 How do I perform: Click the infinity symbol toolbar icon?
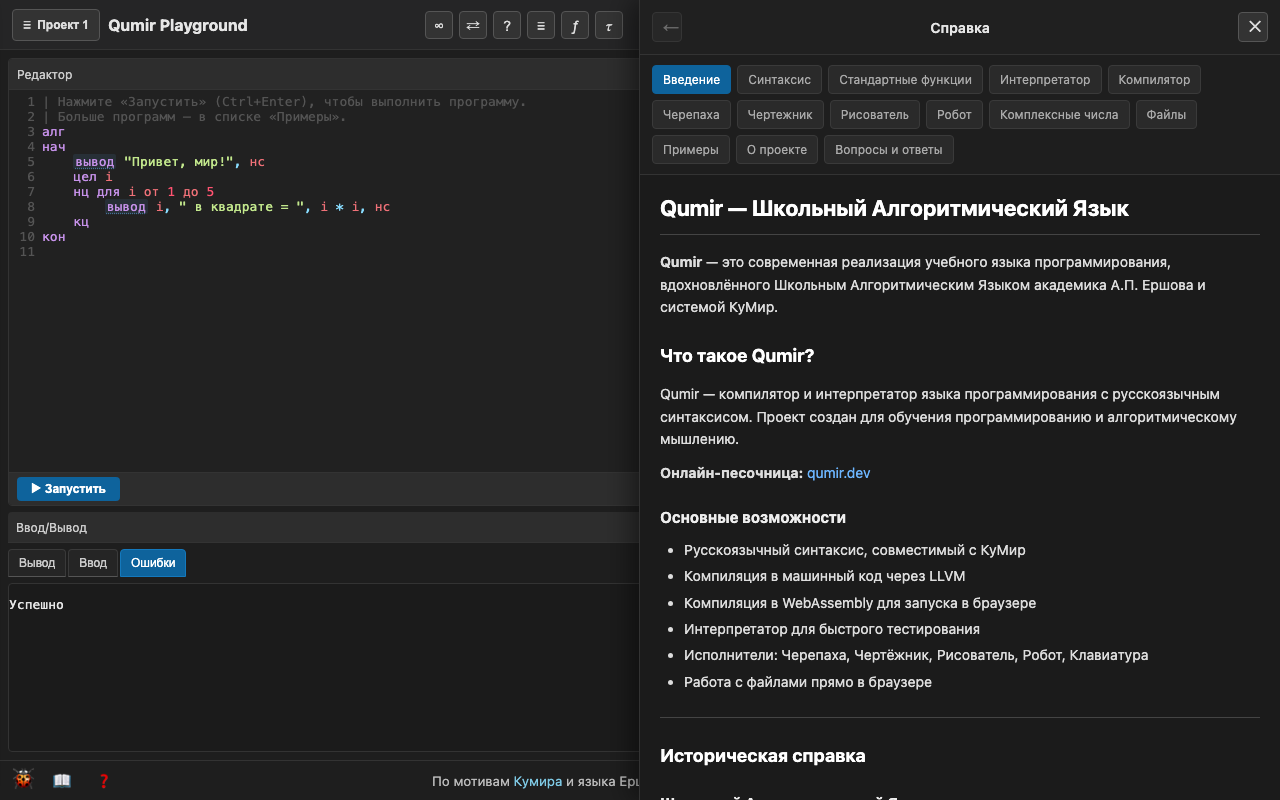tap(439, 25)
